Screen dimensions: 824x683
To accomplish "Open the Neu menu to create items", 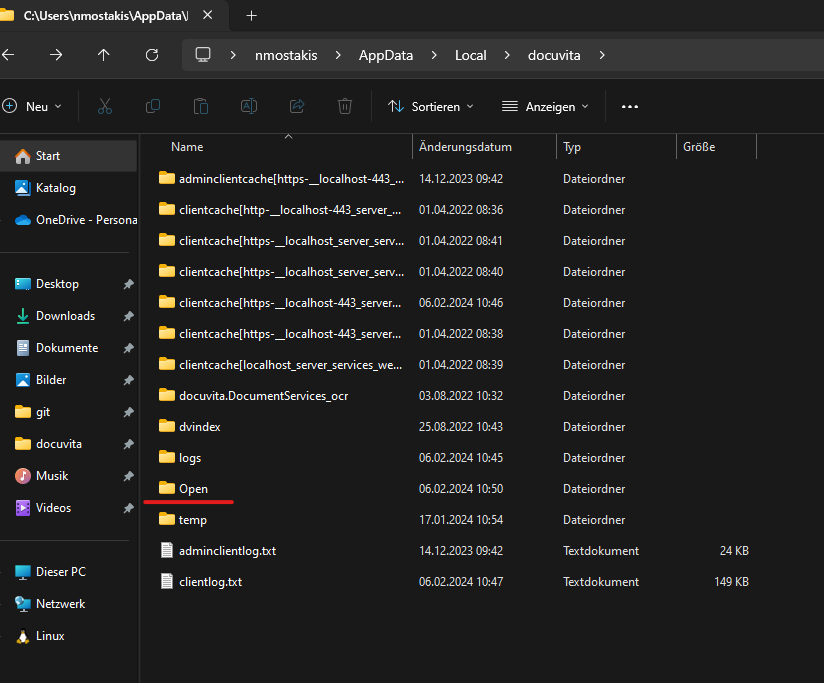I will click(x=33, y=106).
